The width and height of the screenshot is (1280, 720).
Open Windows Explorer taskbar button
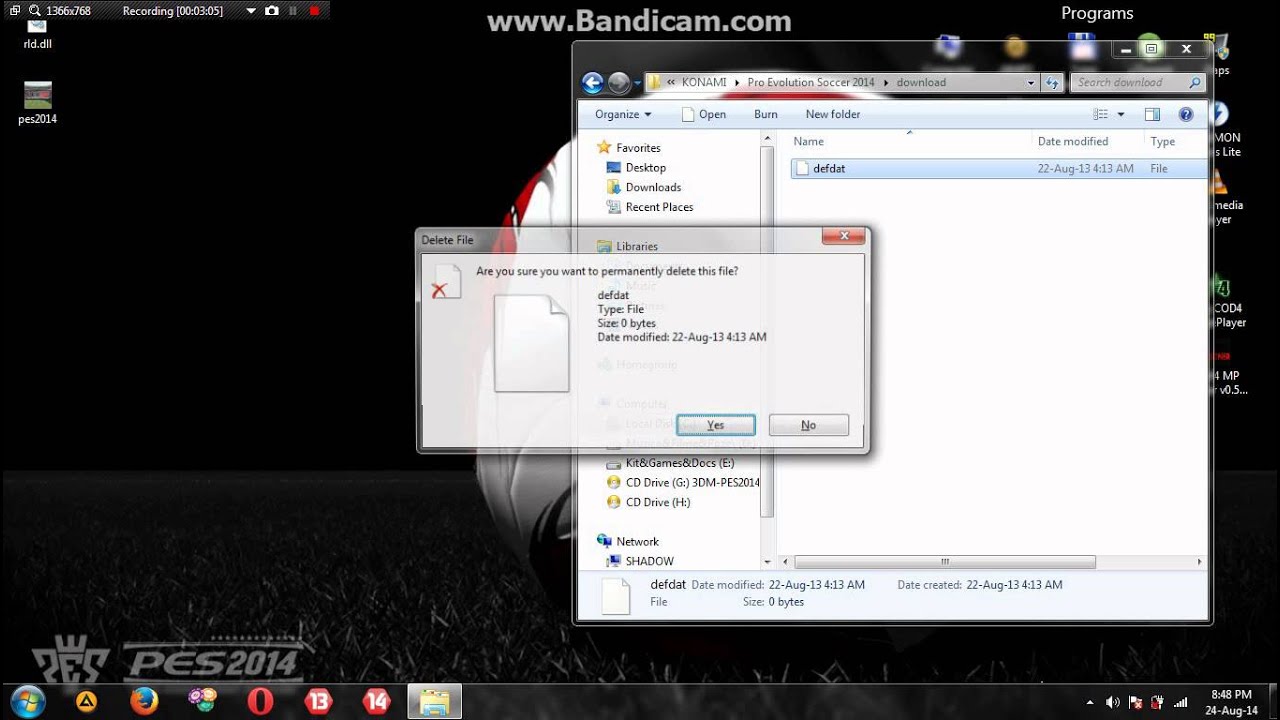(435, 702)
